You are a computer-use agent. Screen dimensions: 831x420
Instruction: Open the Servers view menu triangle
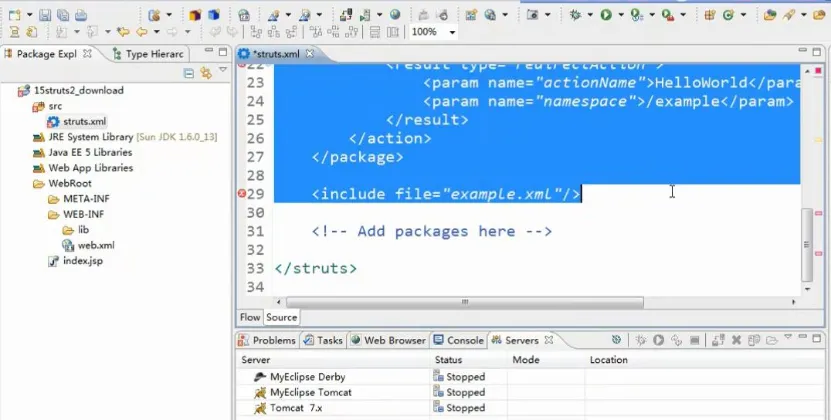(x=788, y=336)
